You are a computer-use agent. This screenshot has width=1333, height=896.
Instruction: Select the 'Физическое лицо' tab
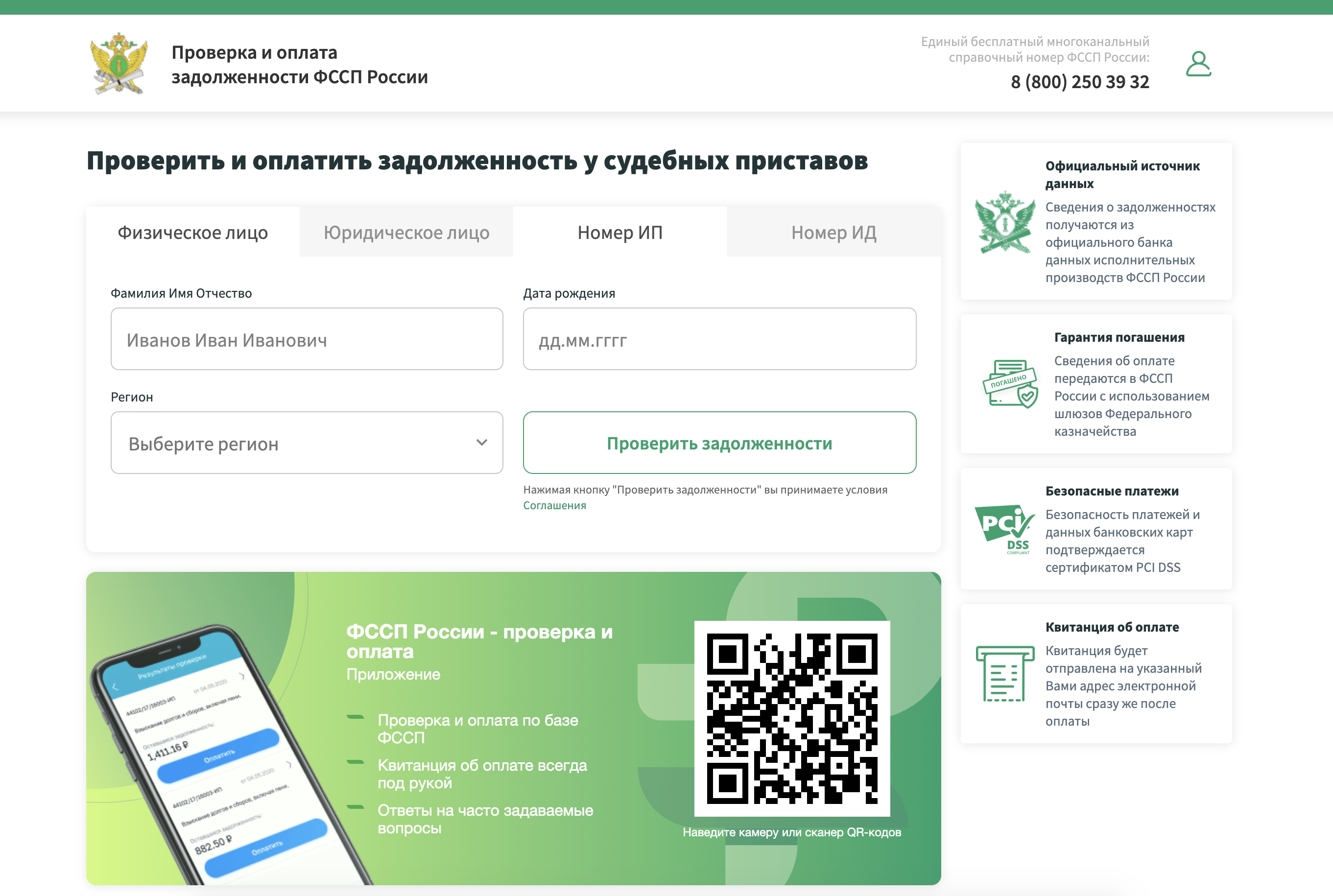[x=192, y=232]
